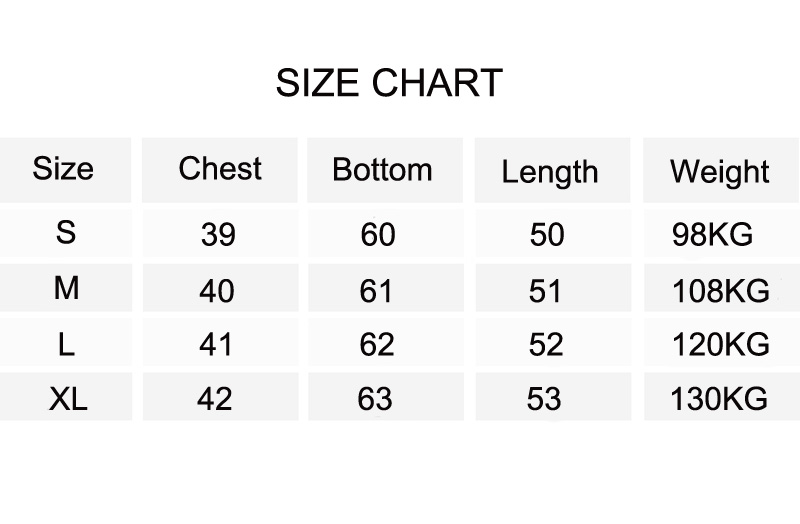
Task: Select the M size row label
Action: click(66, 288)
